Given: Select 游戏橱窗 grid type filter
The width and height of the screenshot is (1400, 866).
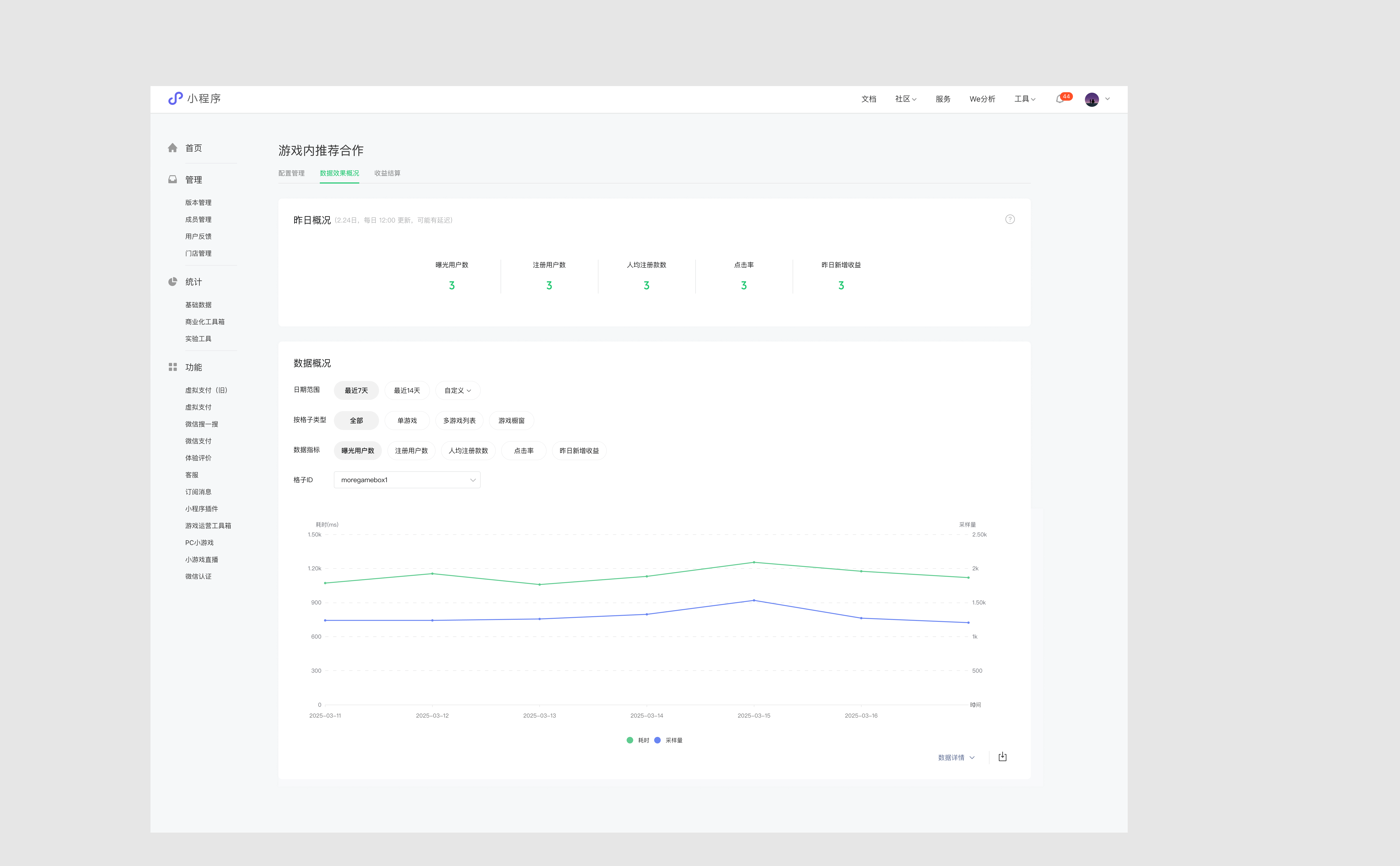Looking at the screenshot, I should click(511, 420).
